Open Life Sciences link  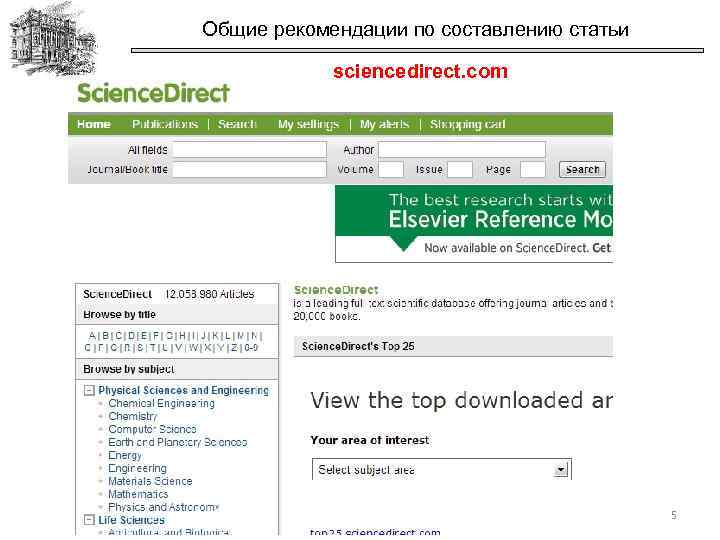[x=131, y=520]
